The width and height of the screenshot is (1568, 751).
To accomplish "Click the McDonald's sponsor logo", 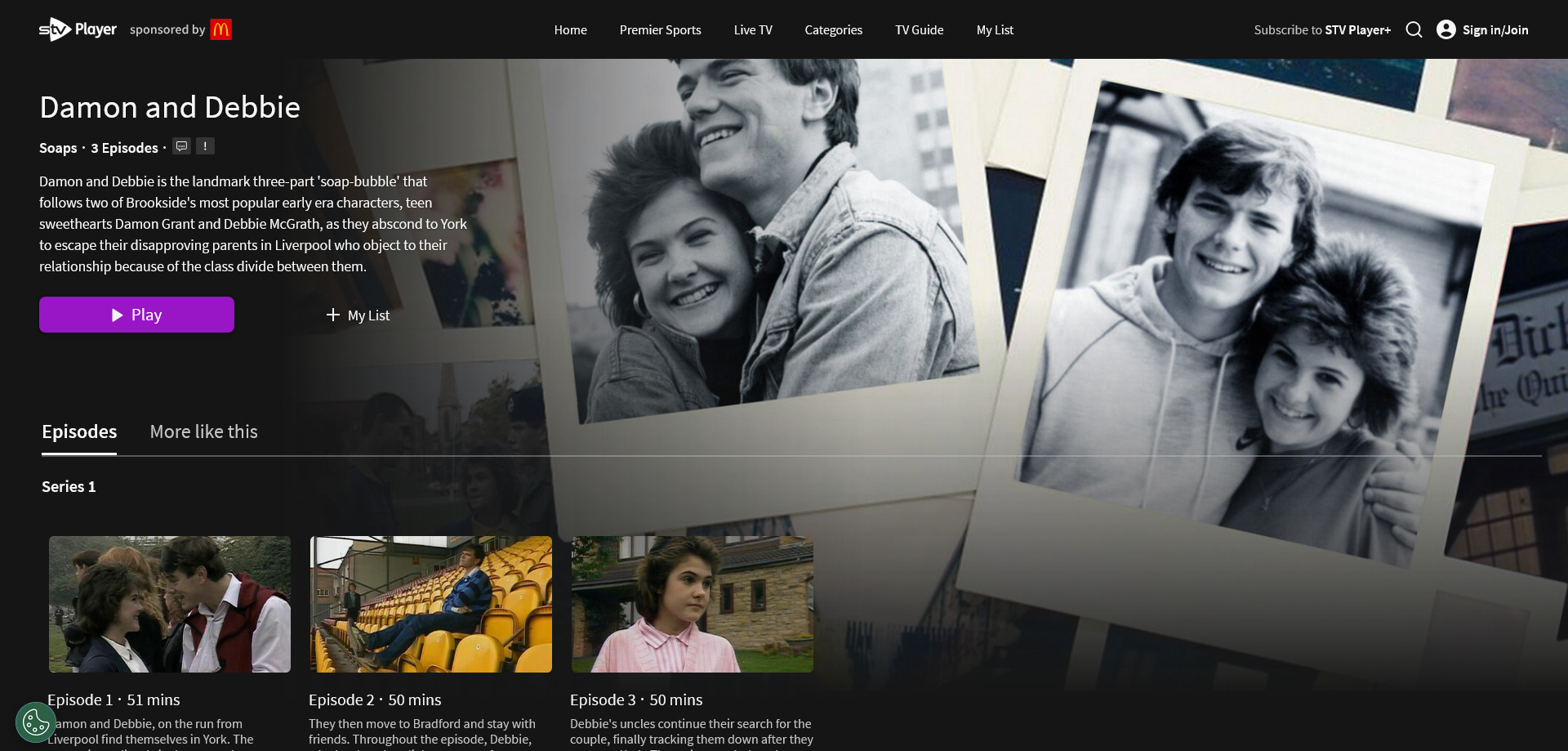I will tap(220, 29).
